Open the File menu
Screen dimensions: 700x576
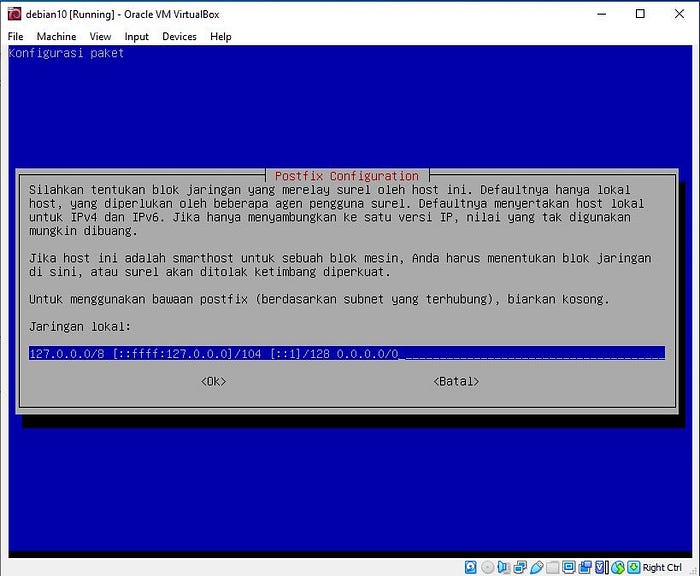[x=16, y=37]
